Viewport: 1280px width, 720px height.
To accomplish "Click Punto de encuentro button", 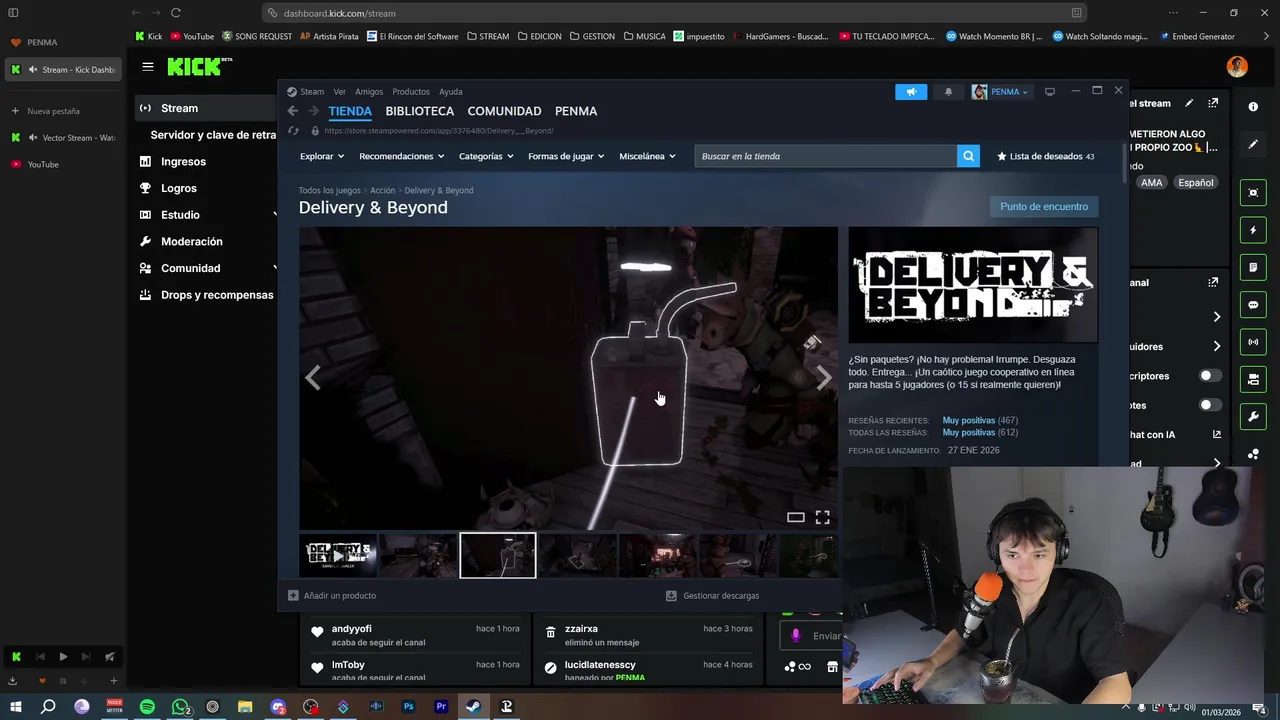I will 1044,207.
